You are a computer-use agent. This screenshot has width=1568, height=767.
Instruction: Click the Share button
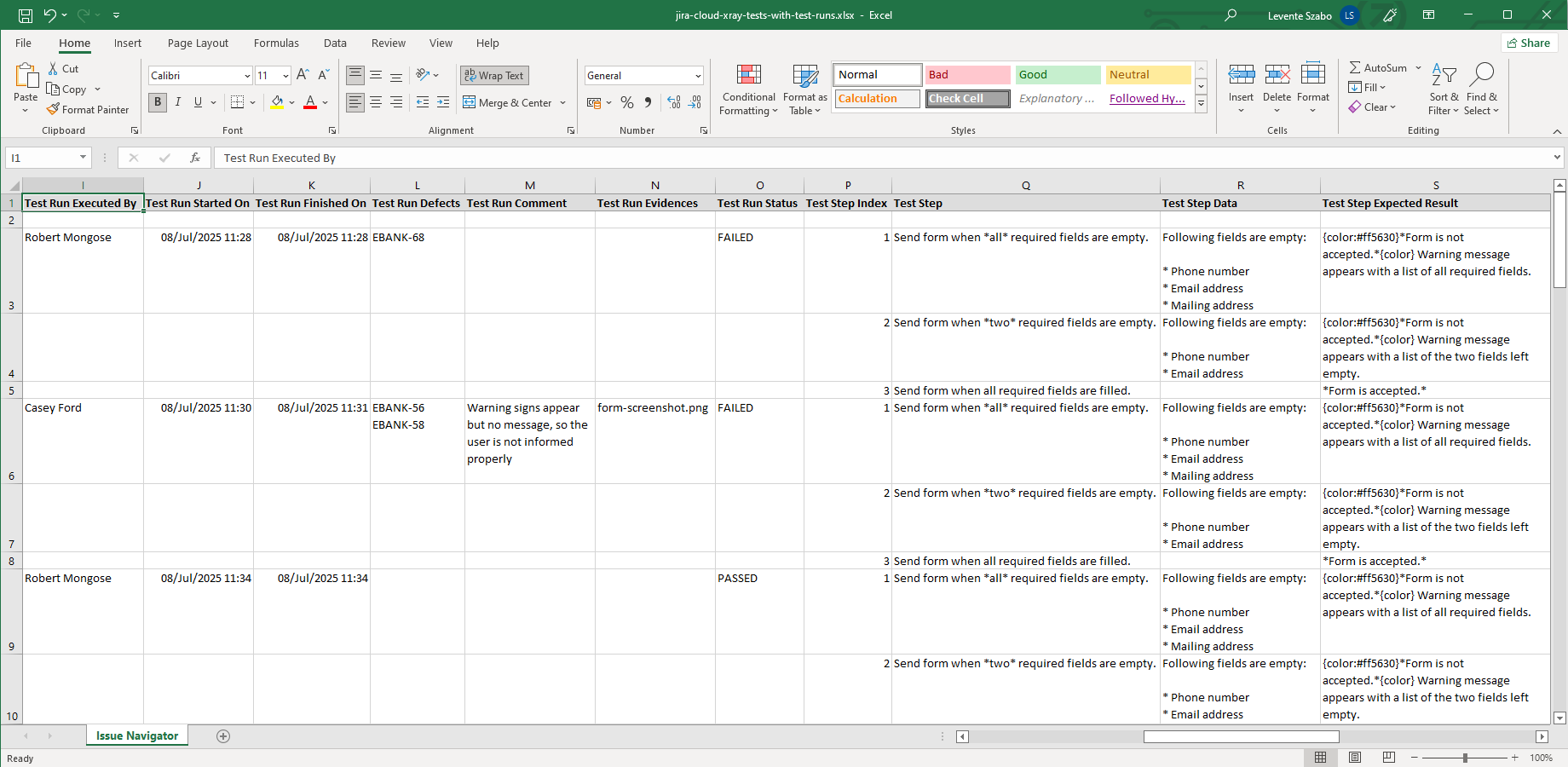tap(1529, 43)
